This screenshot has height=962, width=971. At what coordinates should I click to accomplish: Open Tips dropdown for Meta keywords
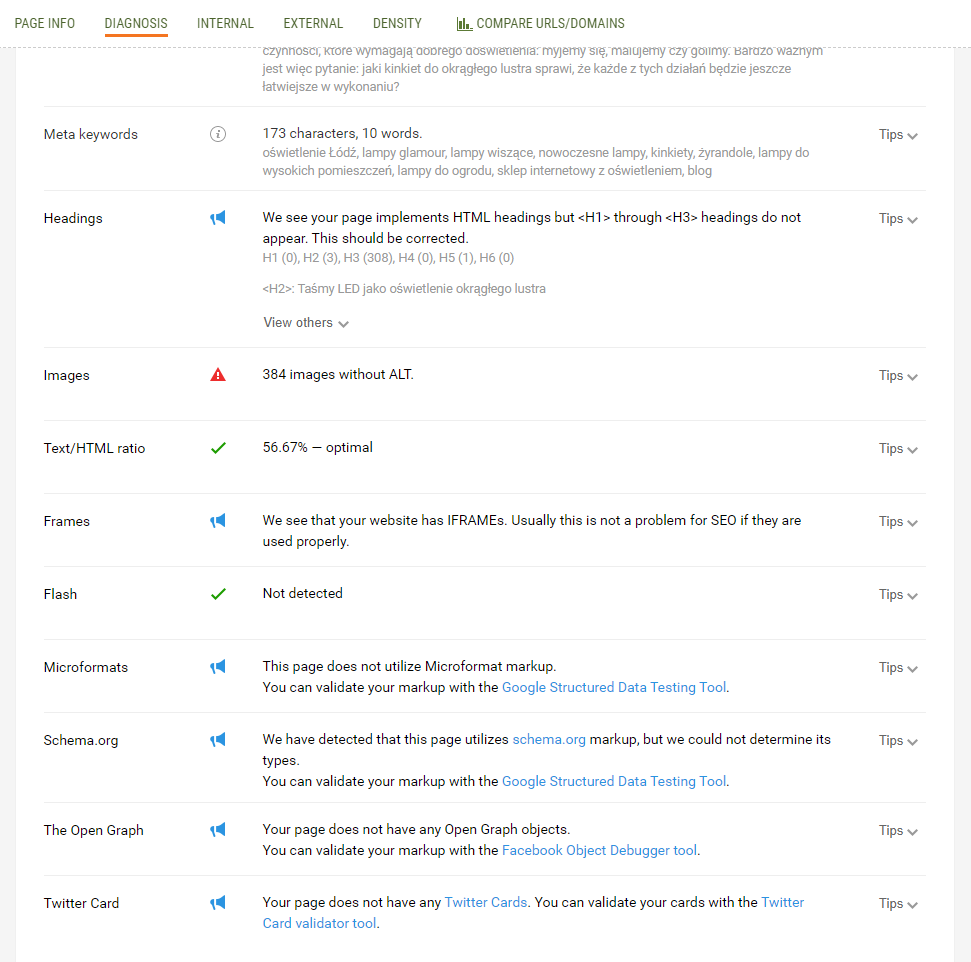click(x=898, y=134)
